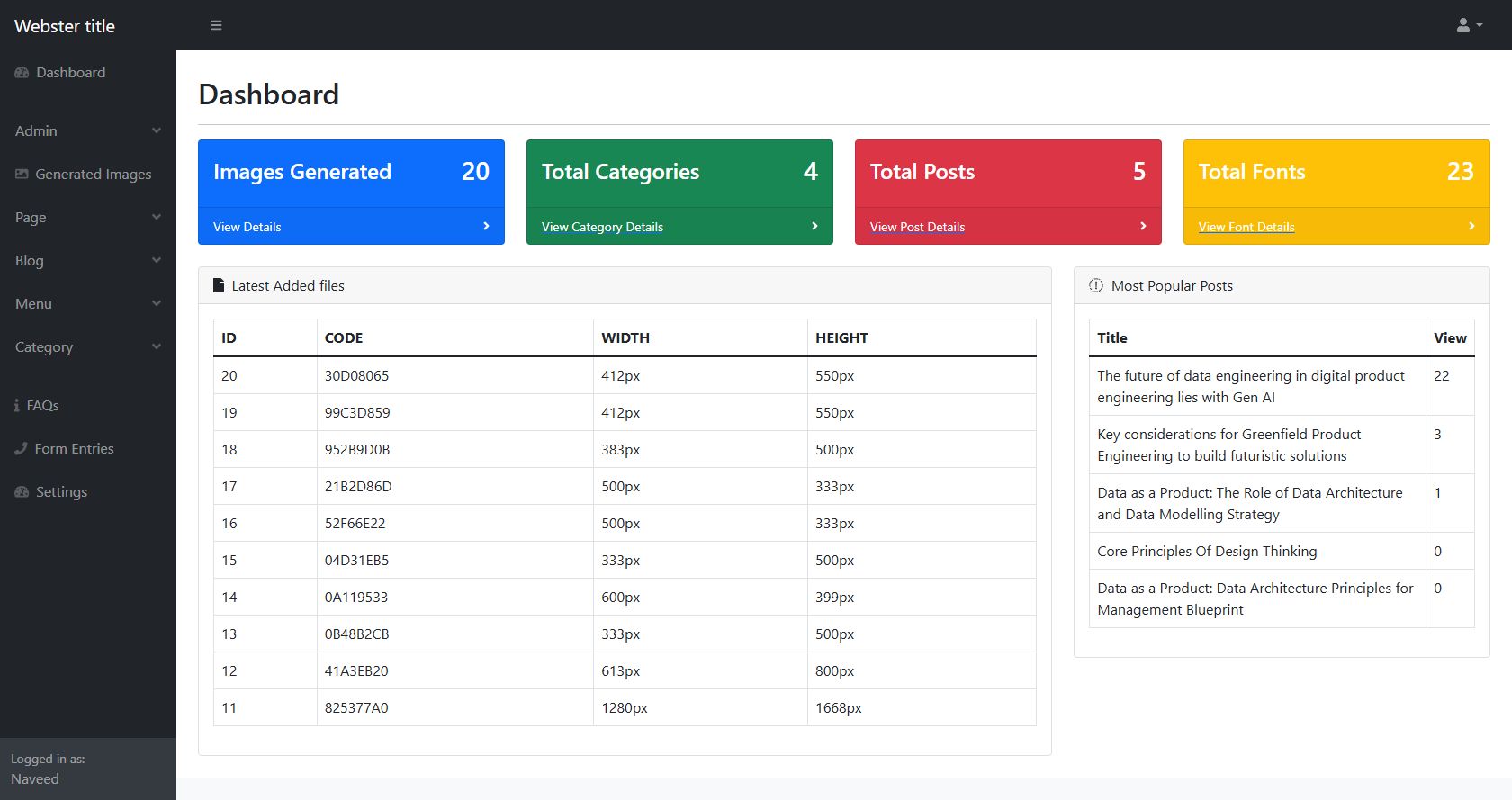Screen dimensions: 1512x800
Task: Click the Generated Images picture icon
Action: coord(22,174)
